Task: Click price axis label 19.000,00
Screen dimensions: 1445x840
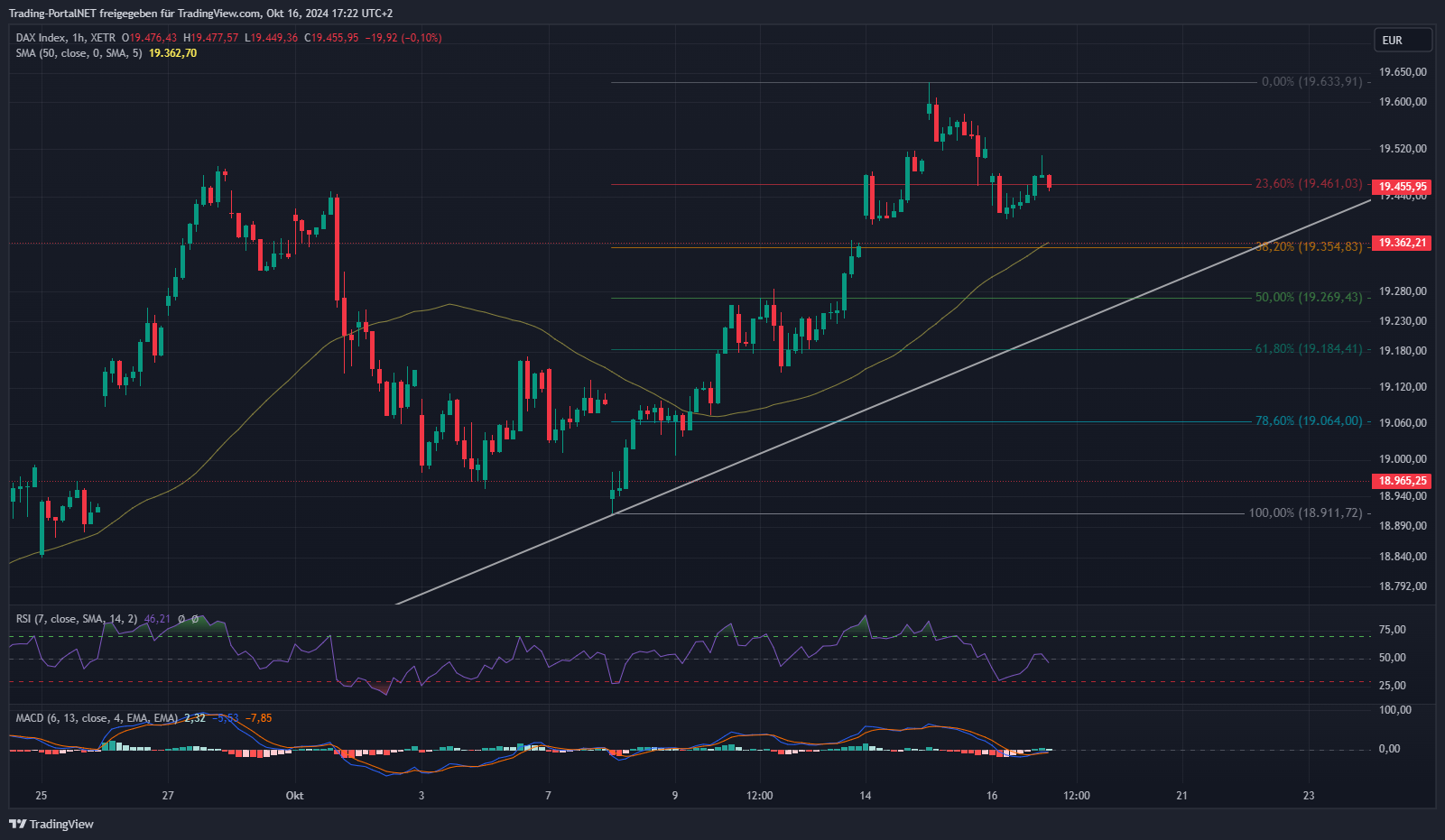Action: pyautogui.click(x=1403, y=459)
